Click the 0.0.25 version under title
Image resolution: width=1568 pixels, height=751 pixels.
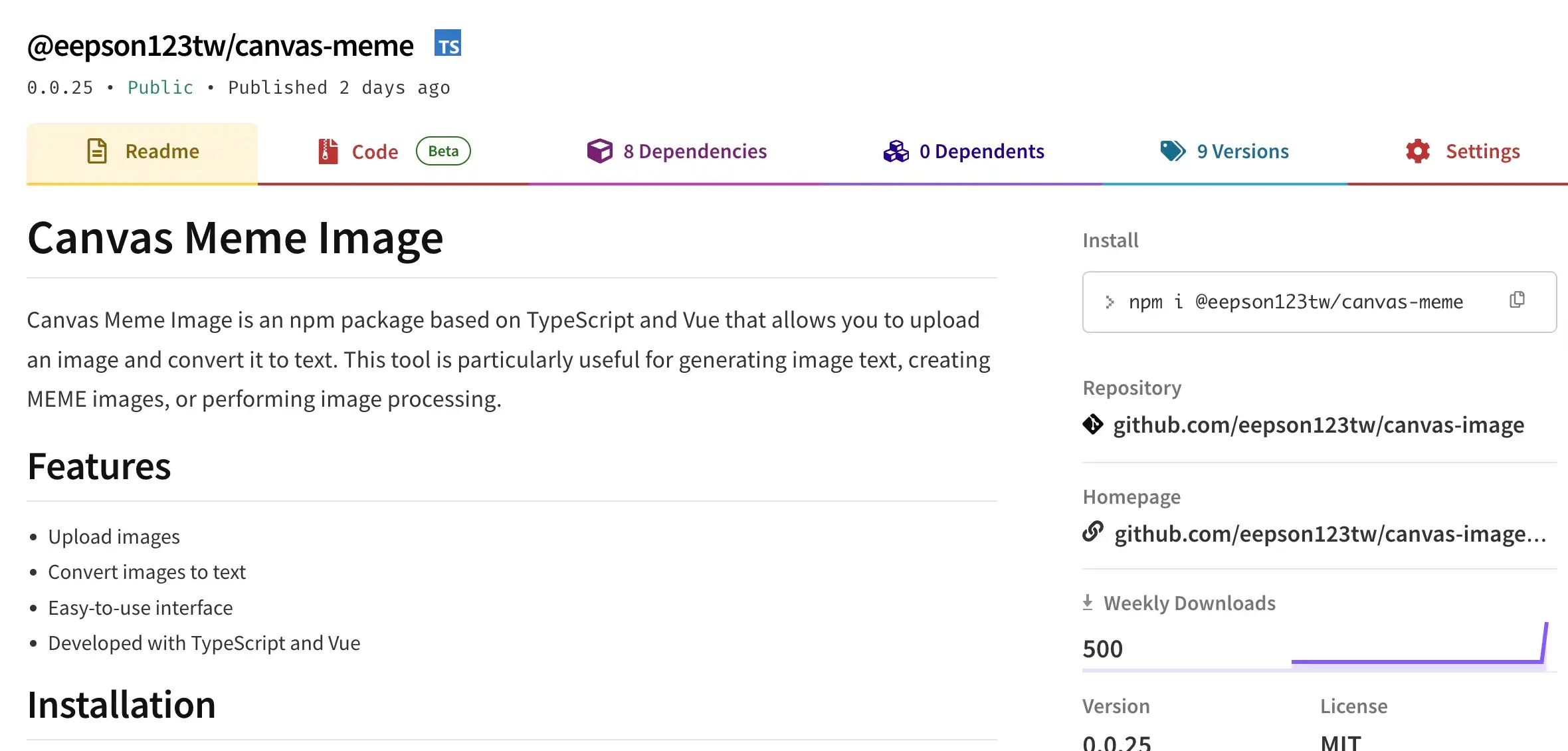(x=60, y=88)
